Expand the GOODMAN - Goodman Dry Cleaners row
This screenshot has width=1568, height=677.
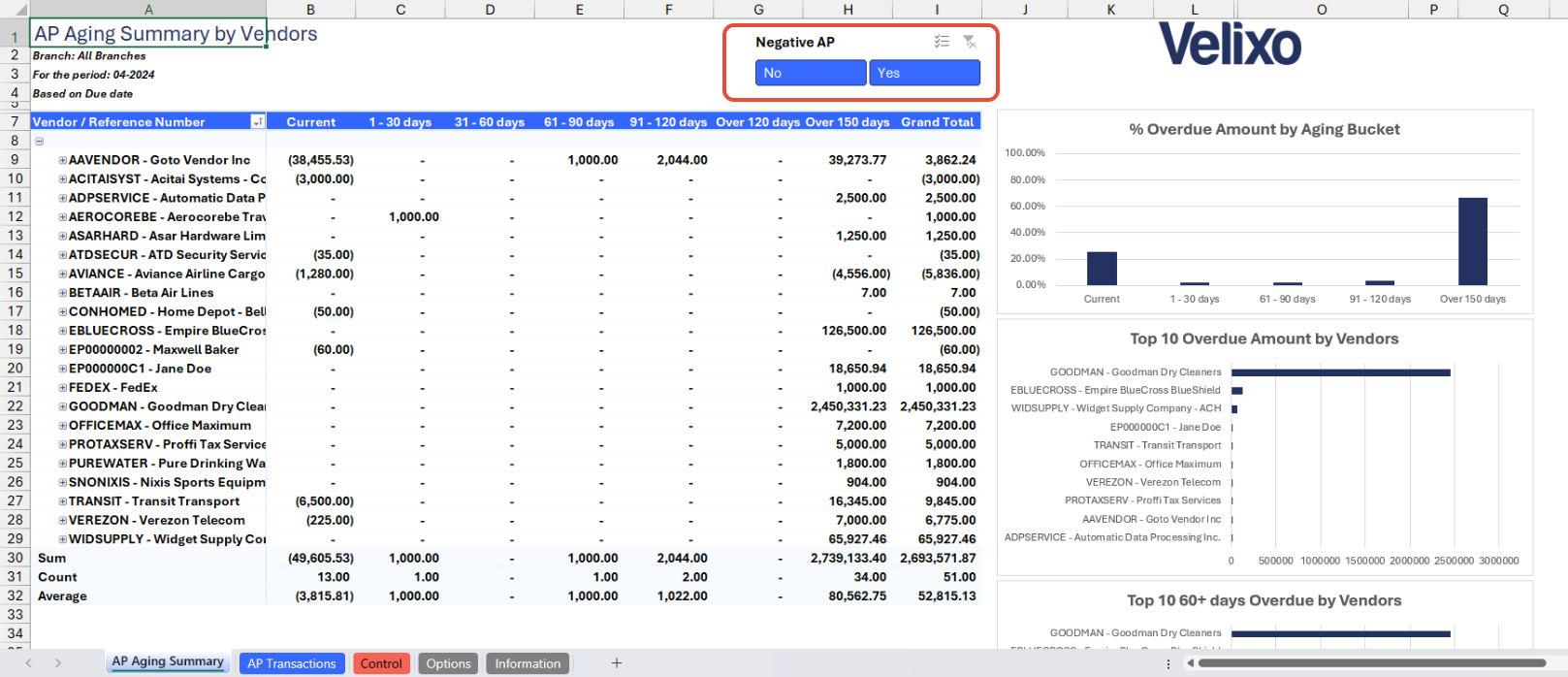(63, 406)
